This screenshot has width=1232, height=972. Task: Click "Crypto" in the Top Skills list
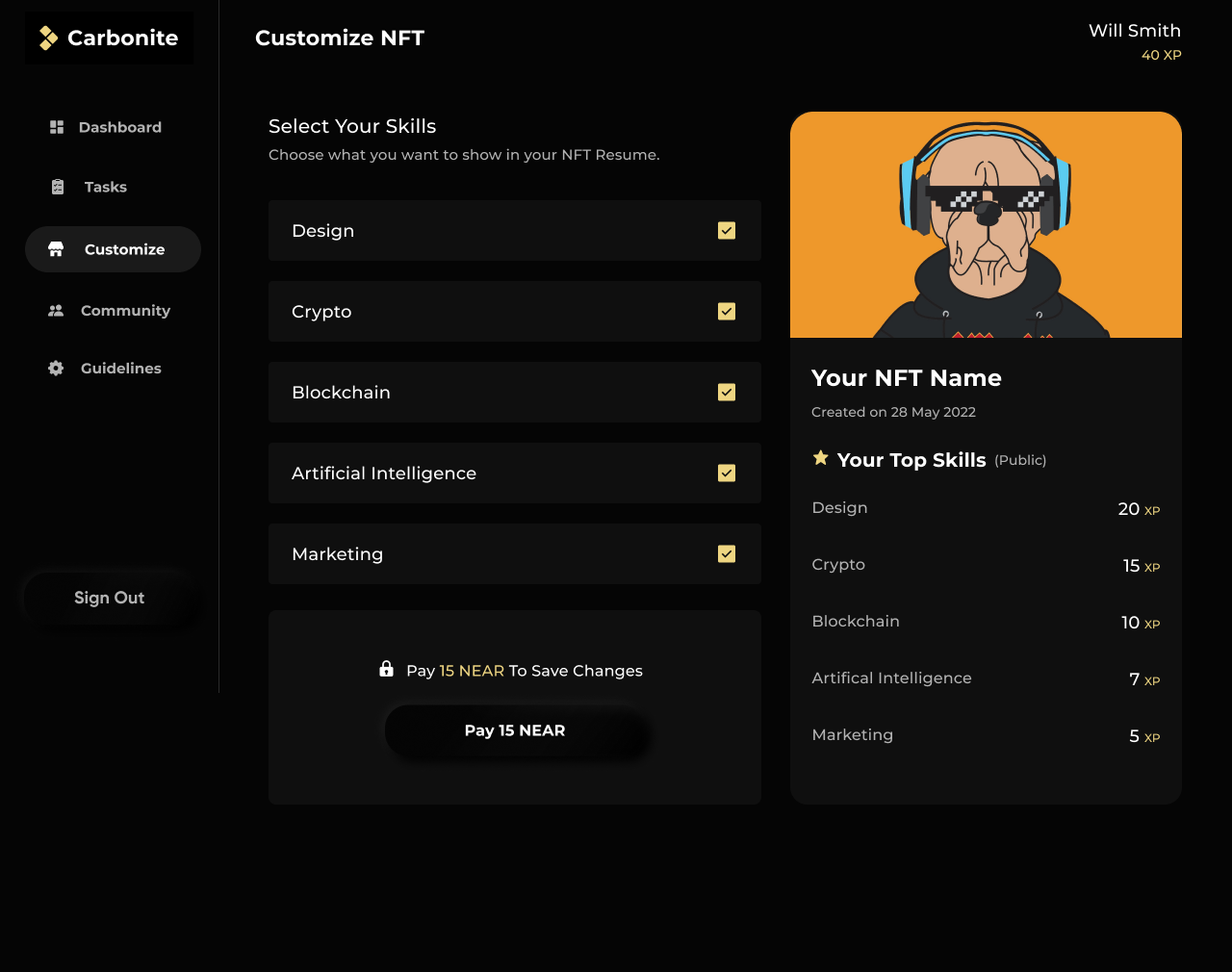click(x=838, y=564)
